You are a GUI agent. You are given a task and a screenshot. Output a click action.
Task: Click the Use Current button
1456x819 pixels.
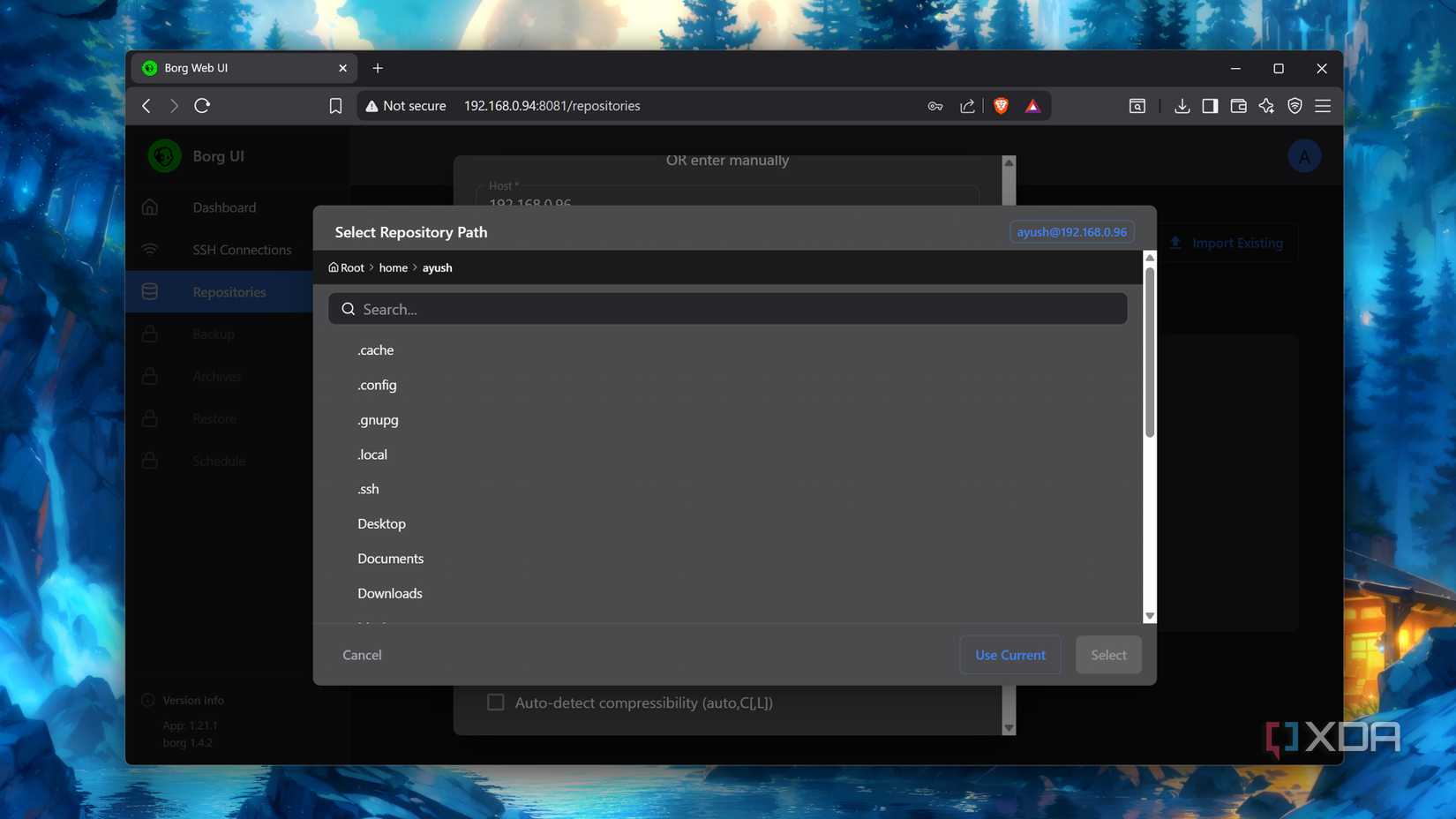1009,655
